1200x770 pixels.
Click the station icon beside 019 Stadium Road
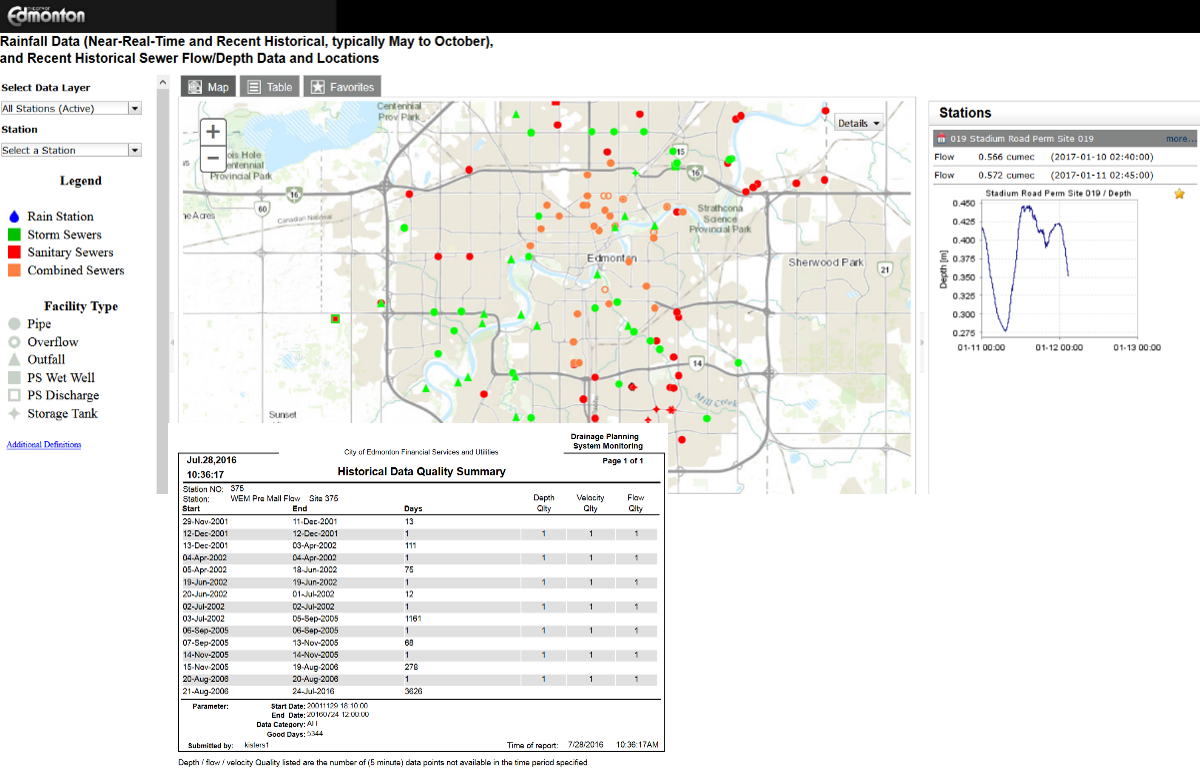click(940, 139)
